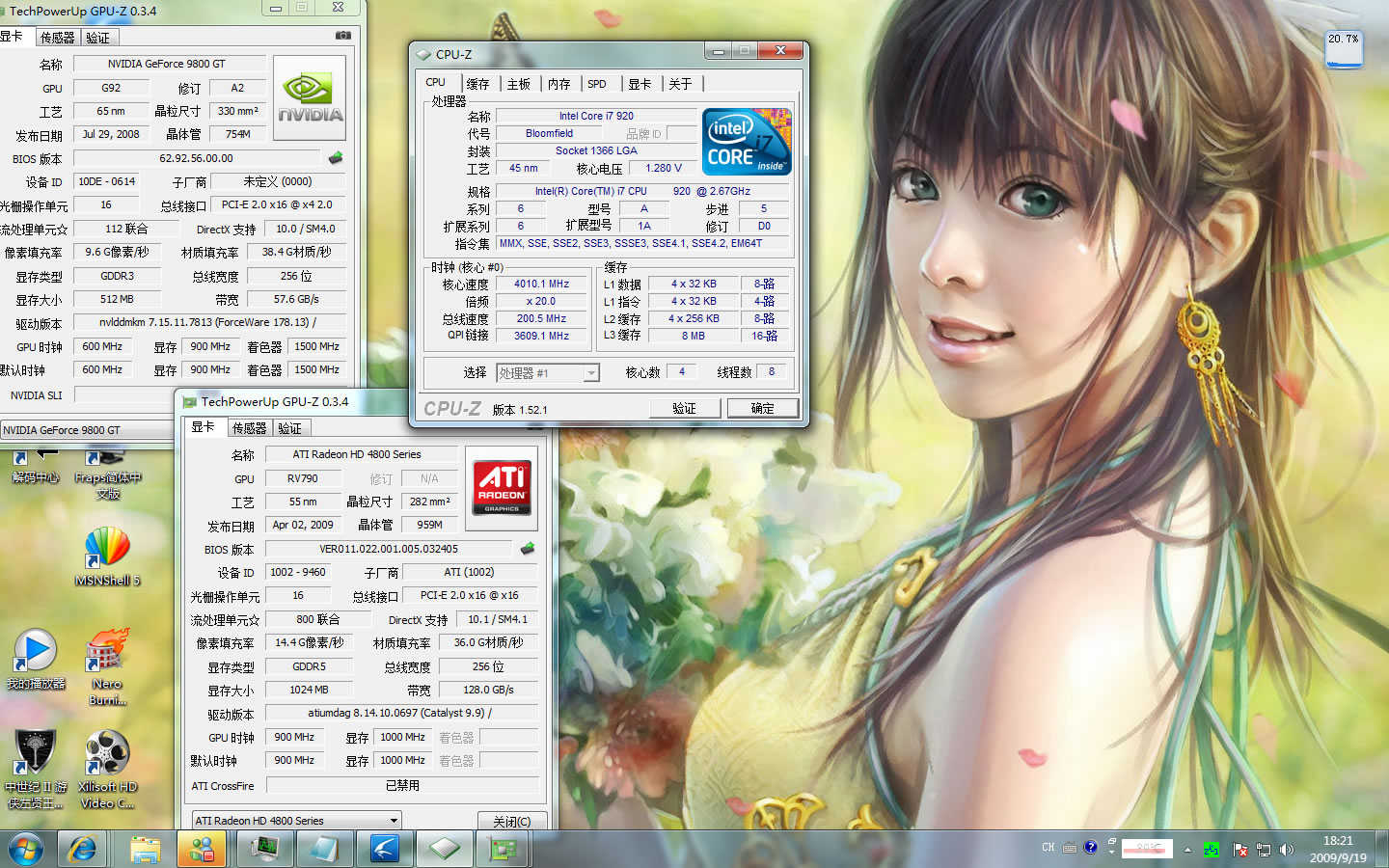Click the ATI BIOS version VER011.022.001.005.032405
The image size is (1389, 868).
[x=389, y=549]
